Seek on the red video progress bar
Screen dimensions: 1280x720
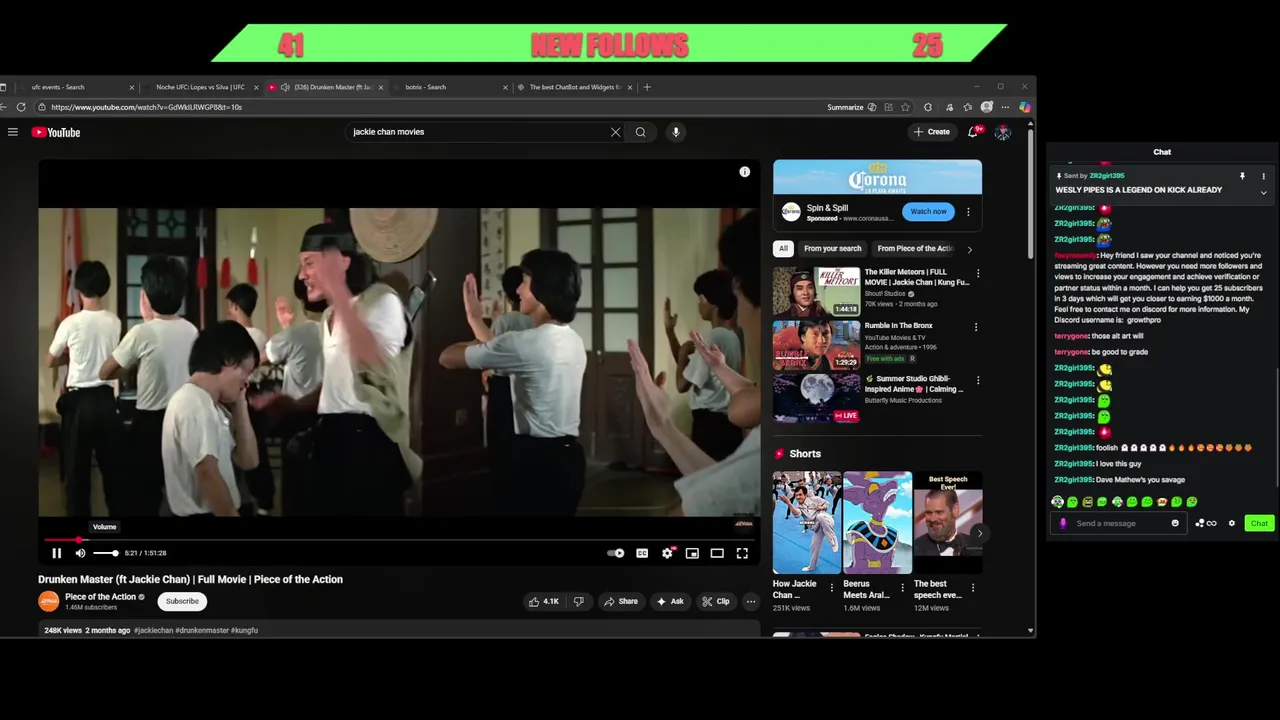click(x=399, y=540)
